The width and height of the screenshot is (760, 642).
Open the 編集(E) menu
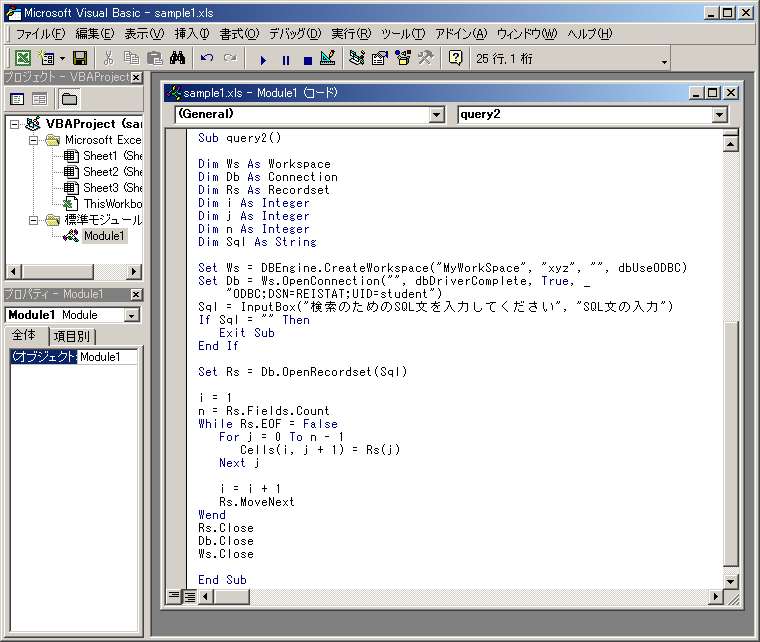[x=95, y=34]
